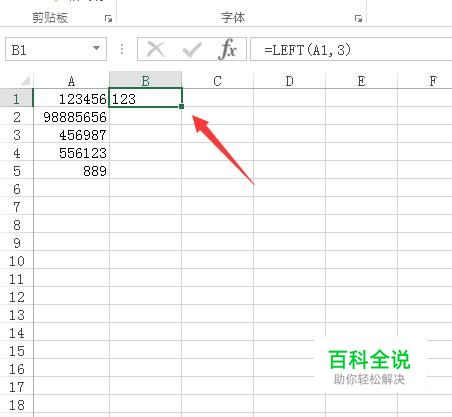Select column C header
452x417 pixels.
218,80
